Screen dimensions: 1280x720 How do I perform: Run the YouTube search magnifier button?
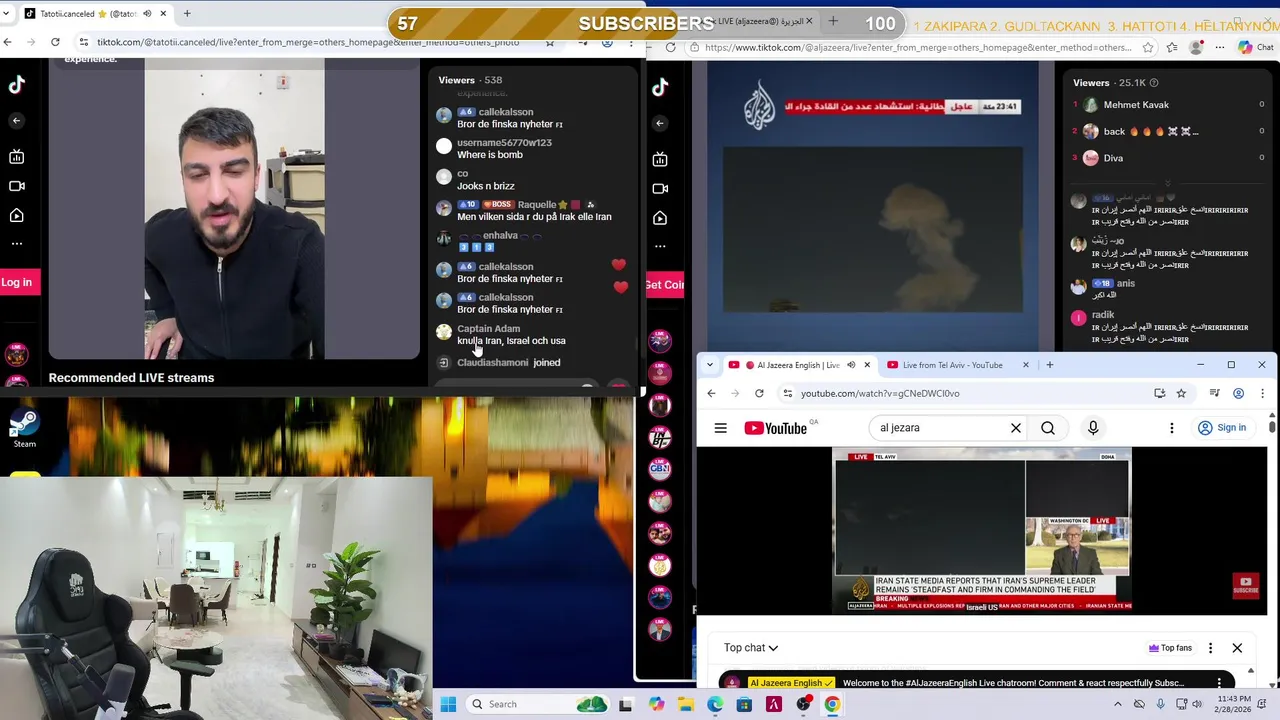[1047, 428]
